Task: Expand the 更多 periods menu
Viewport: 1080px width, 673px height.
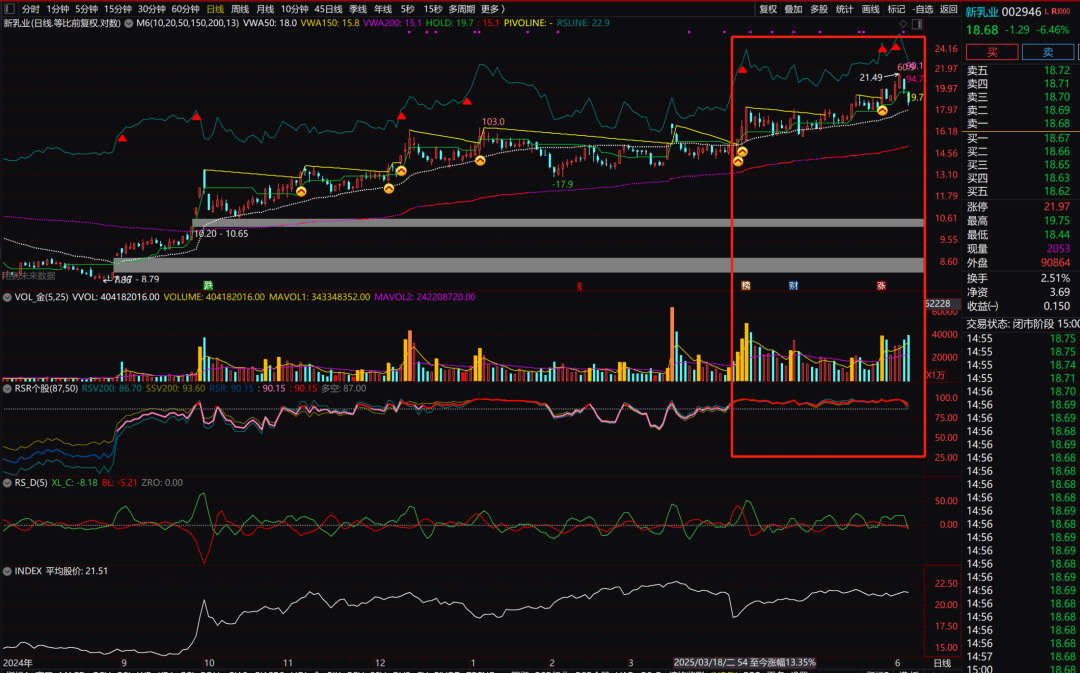Action: 492,9
